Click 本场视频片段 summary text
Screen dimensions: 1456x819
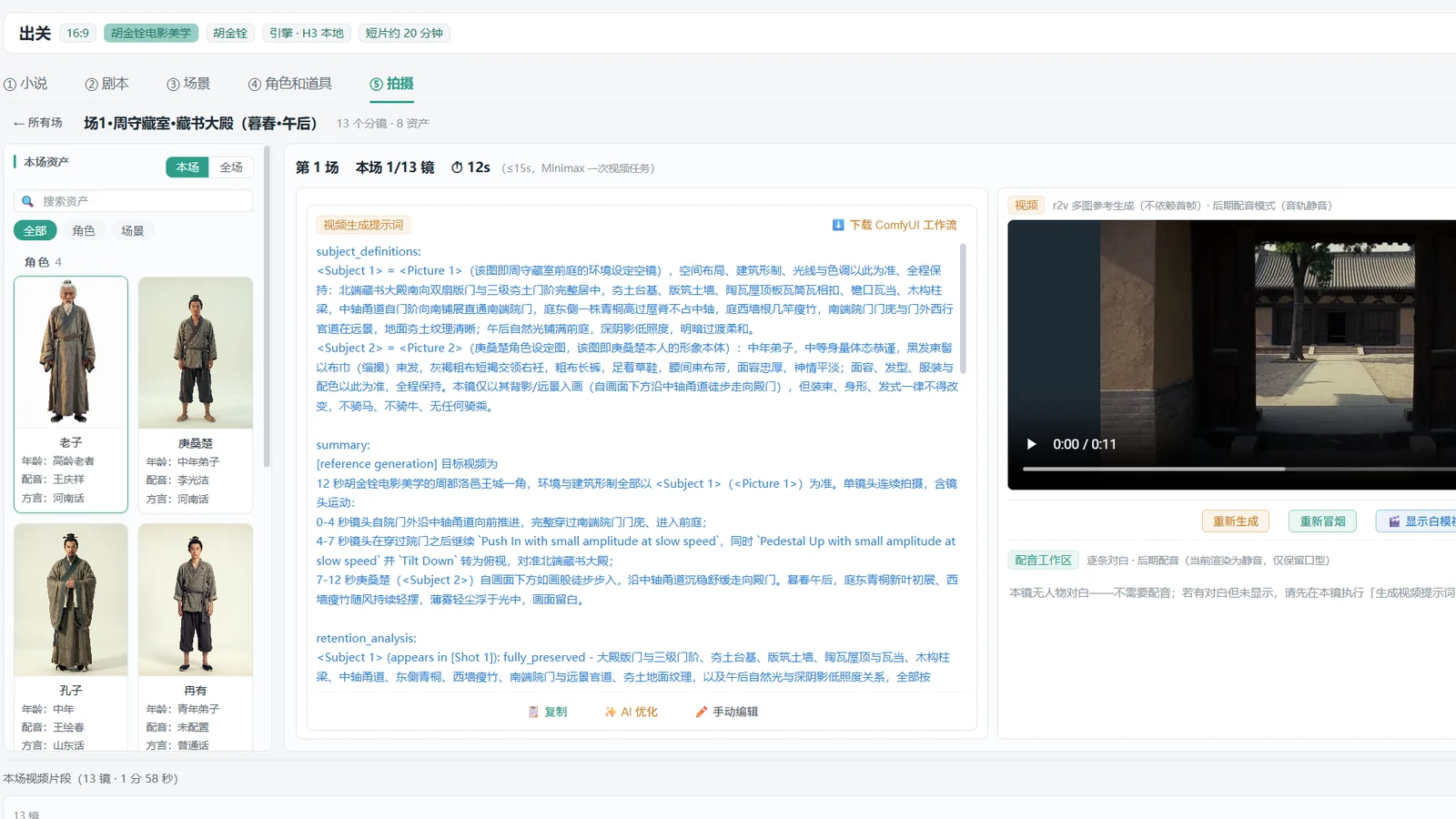(x=90, y=779)
